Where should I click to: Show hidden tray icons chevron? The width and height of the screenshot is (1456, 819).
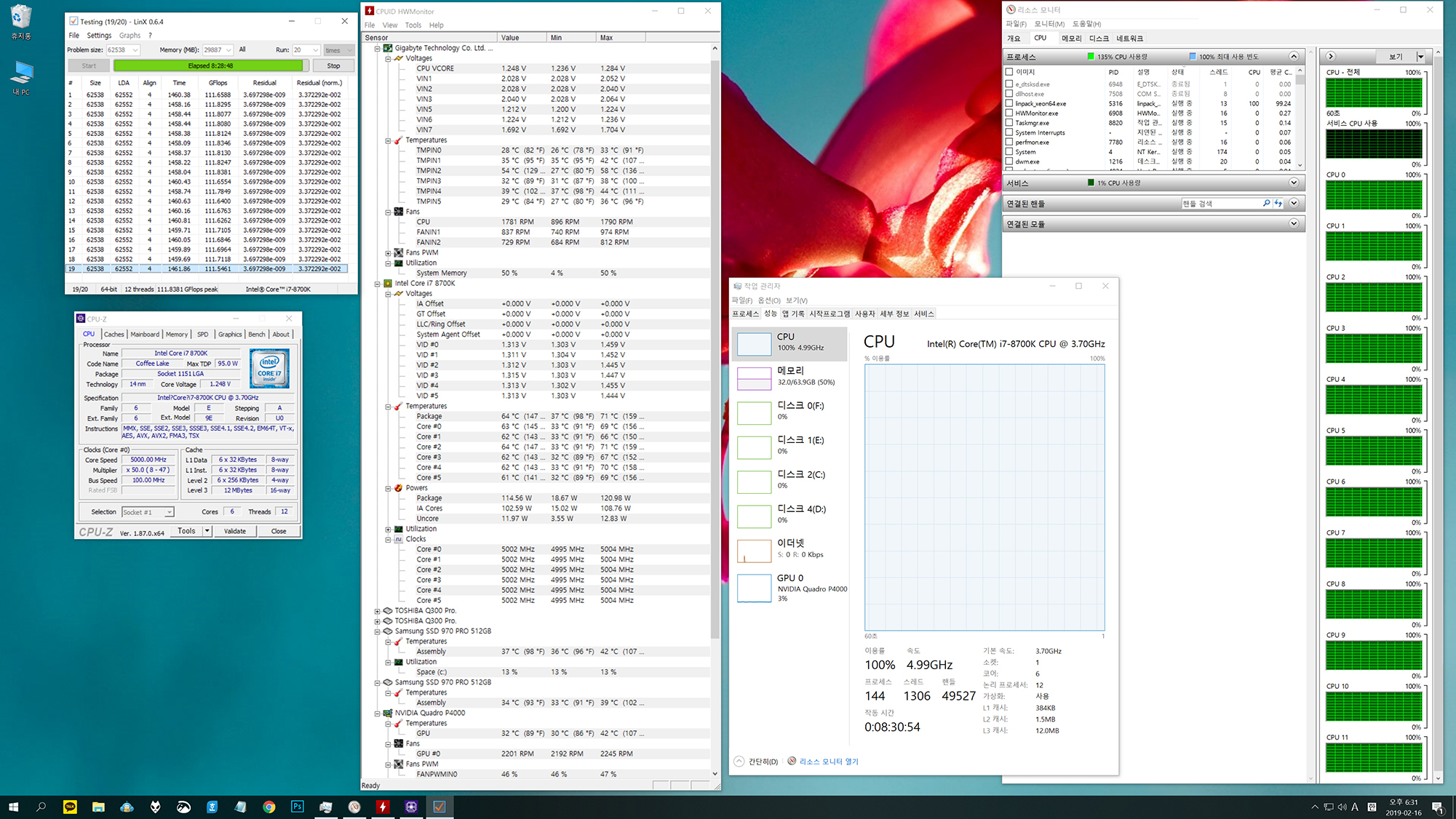click(x=1314, y=807)
